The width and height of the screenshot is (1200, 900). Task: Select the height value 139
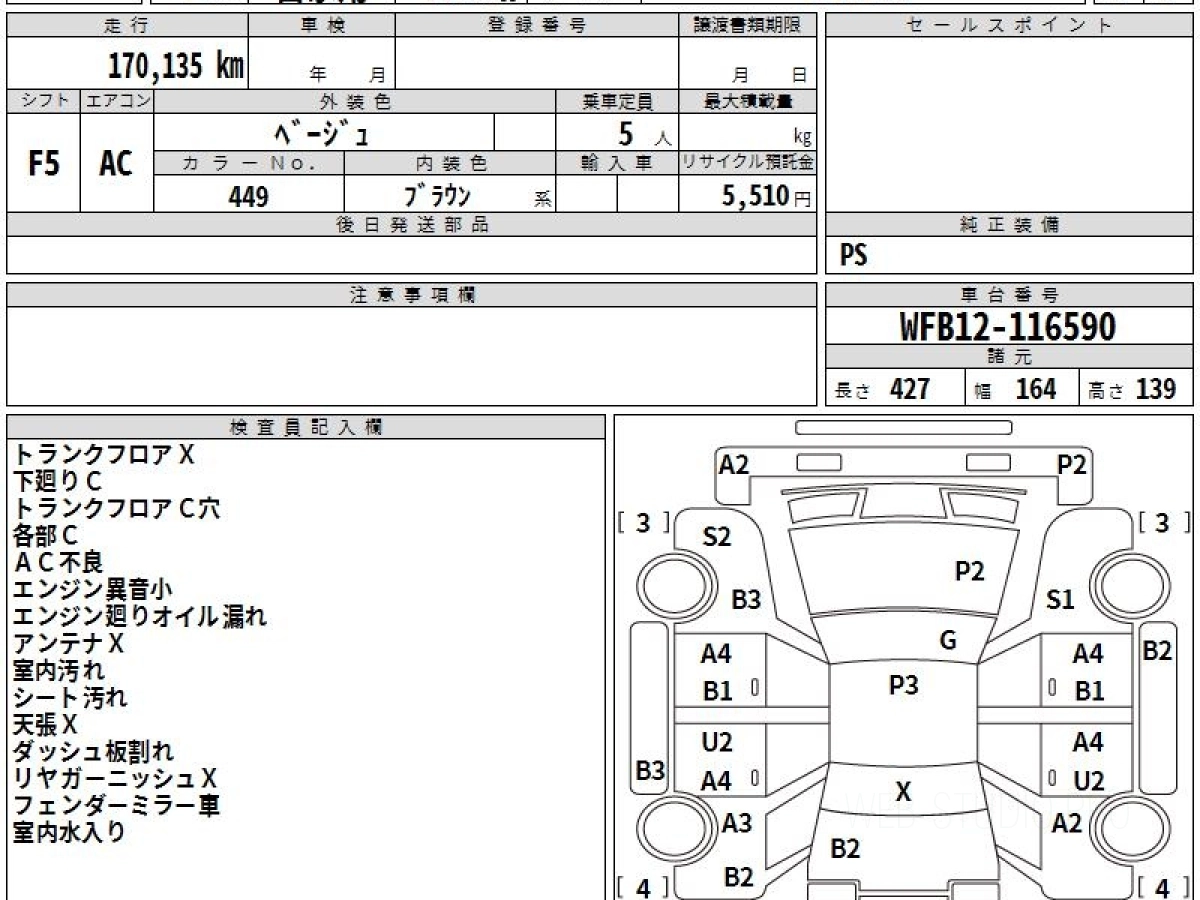click(x=1156, y=389)
